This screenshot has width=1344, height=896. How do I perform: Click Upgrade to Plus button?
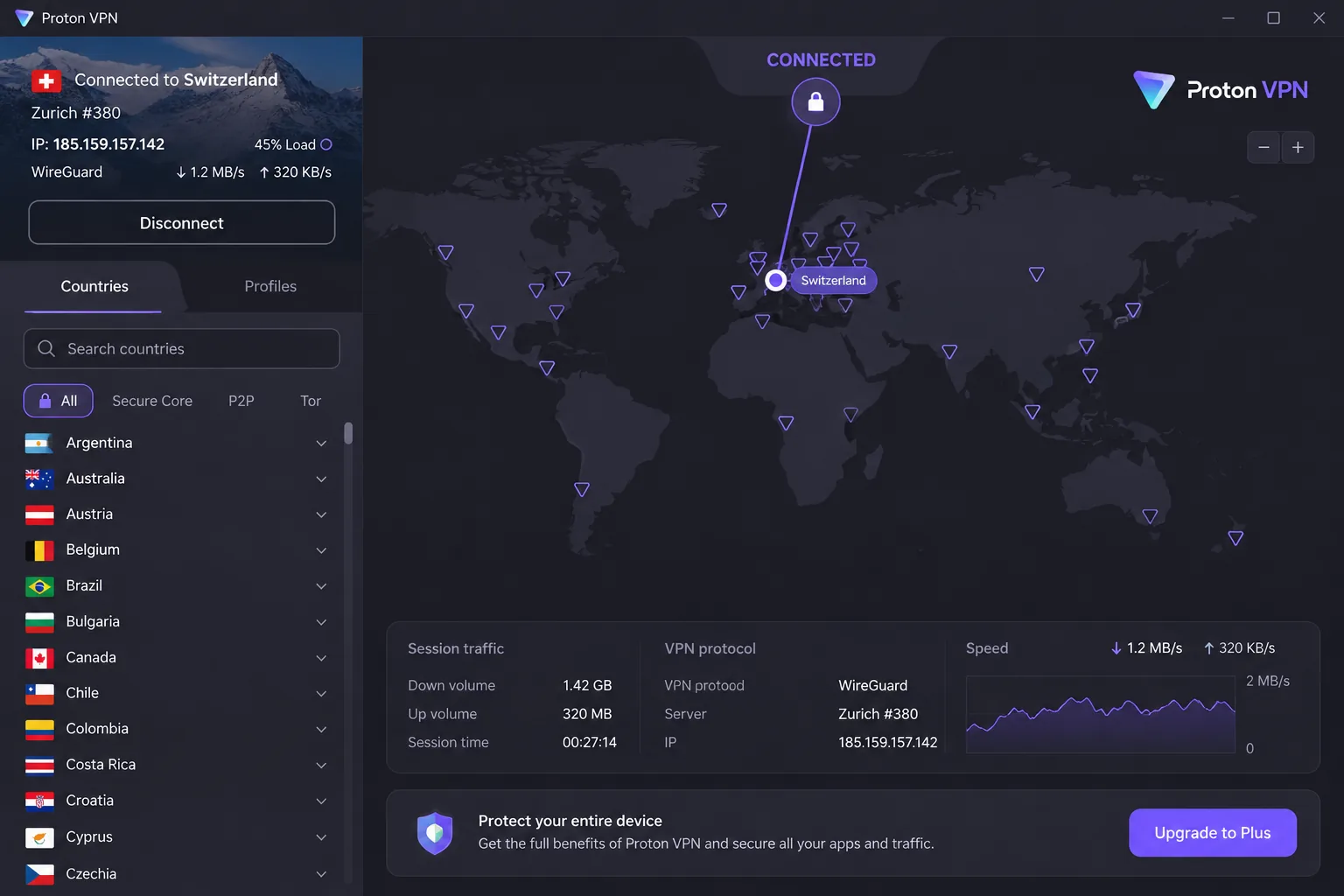(x=1212, y=833)
